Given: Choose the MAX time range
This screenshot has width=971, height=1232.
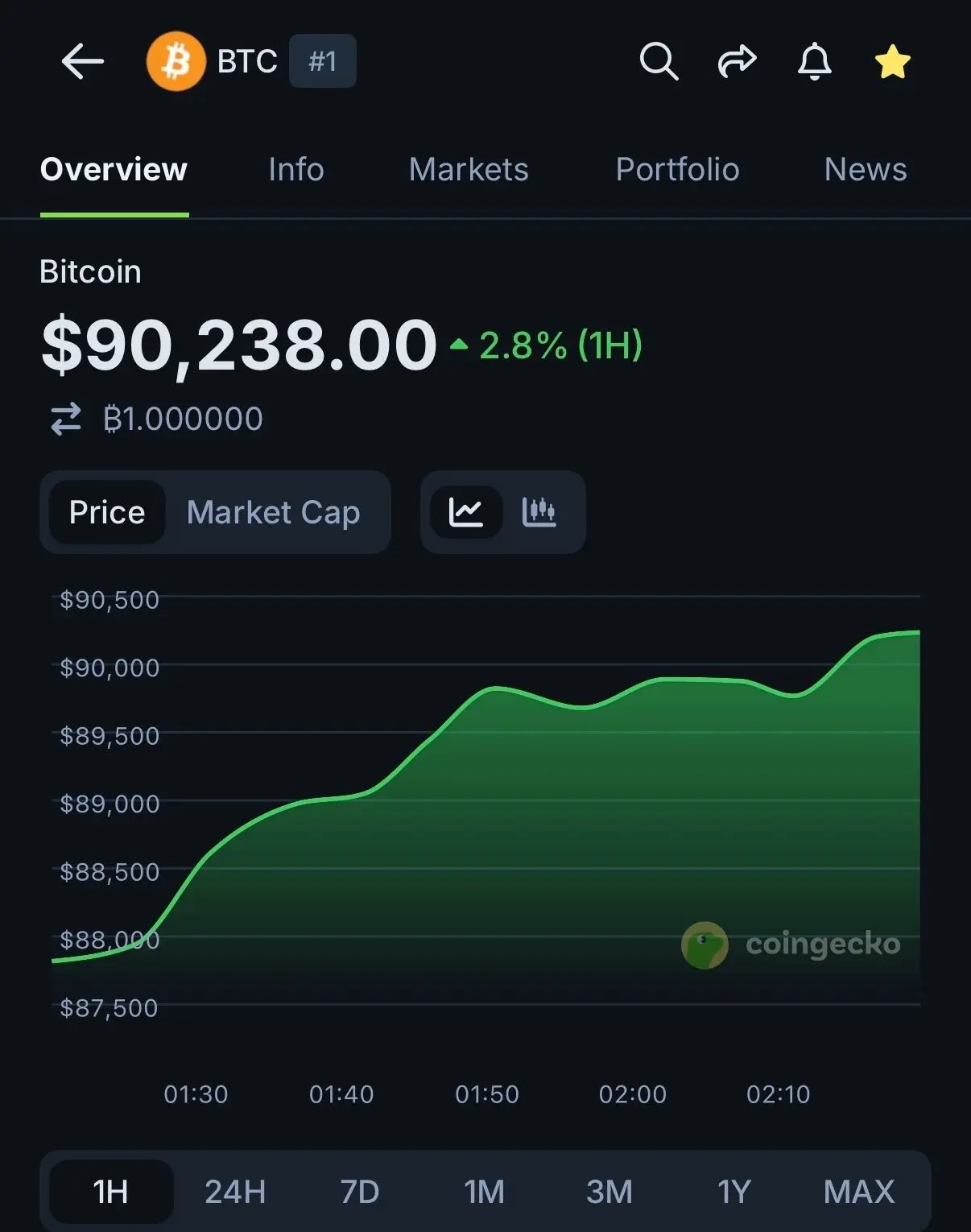Looking at the screenshot, I should point(859,1192).
